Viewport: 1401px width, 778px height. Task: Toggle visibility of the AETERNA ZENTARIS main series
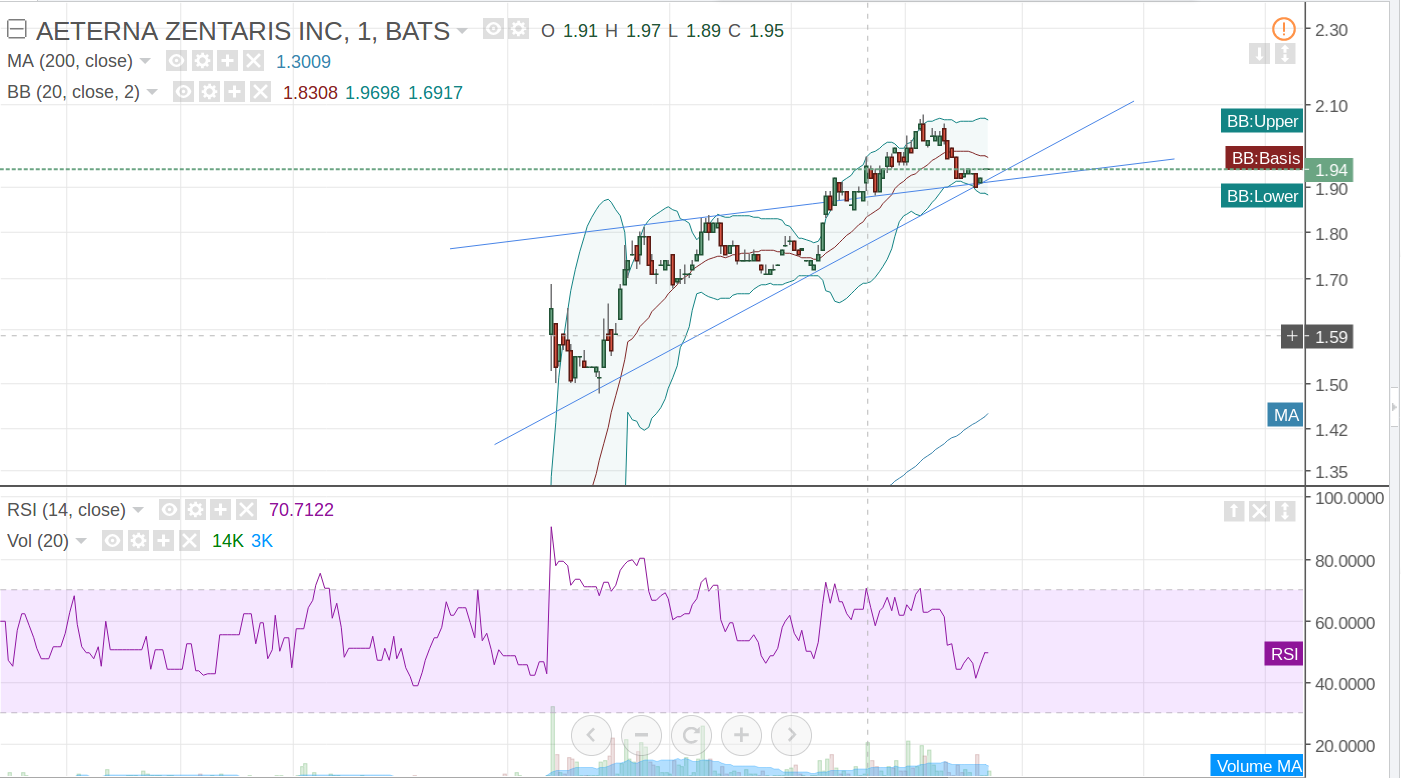[x=493, y=30]
